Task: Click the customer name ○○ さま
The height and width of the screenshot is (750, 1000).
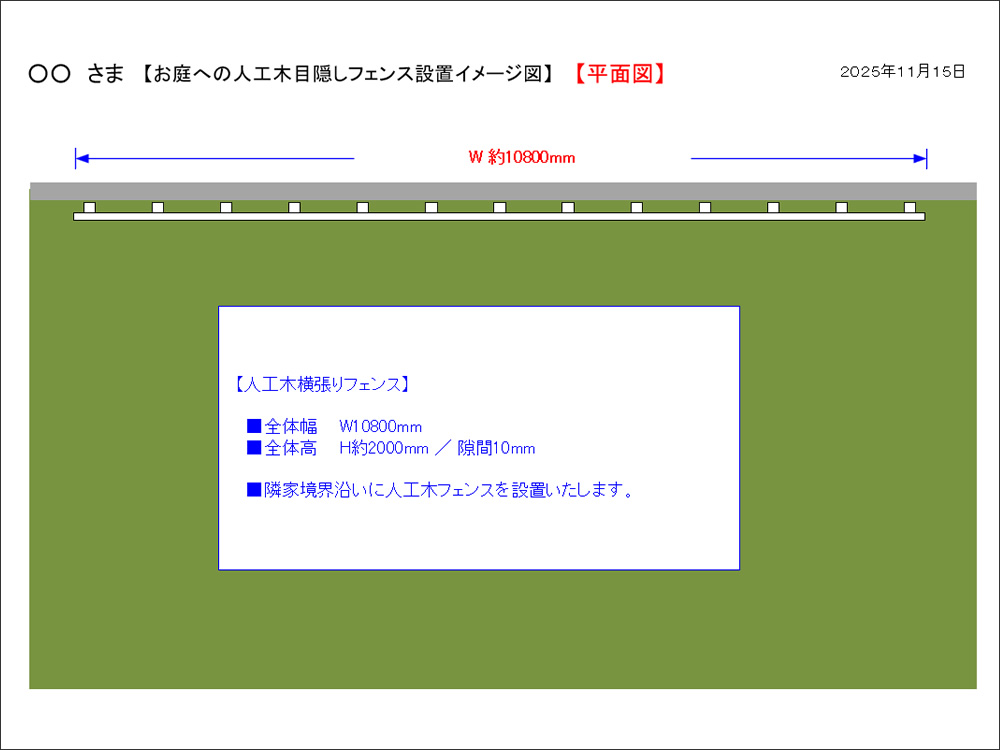Action: point(76,75)
